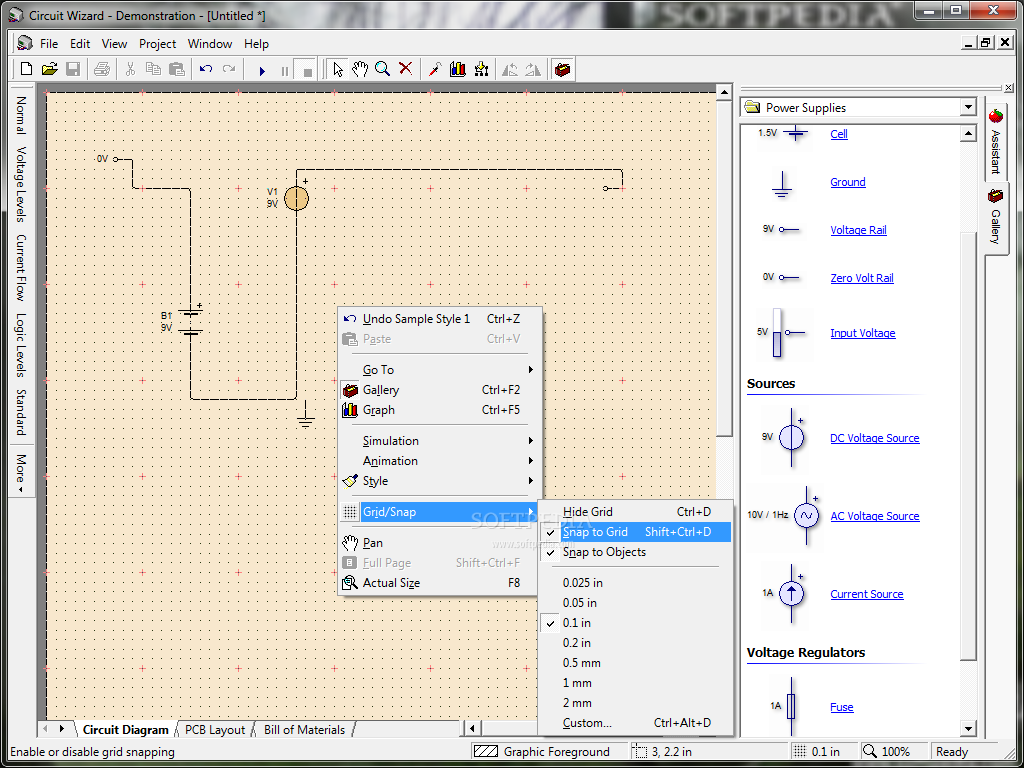Click the DC Voltage Source link

(x=874, y=438)
